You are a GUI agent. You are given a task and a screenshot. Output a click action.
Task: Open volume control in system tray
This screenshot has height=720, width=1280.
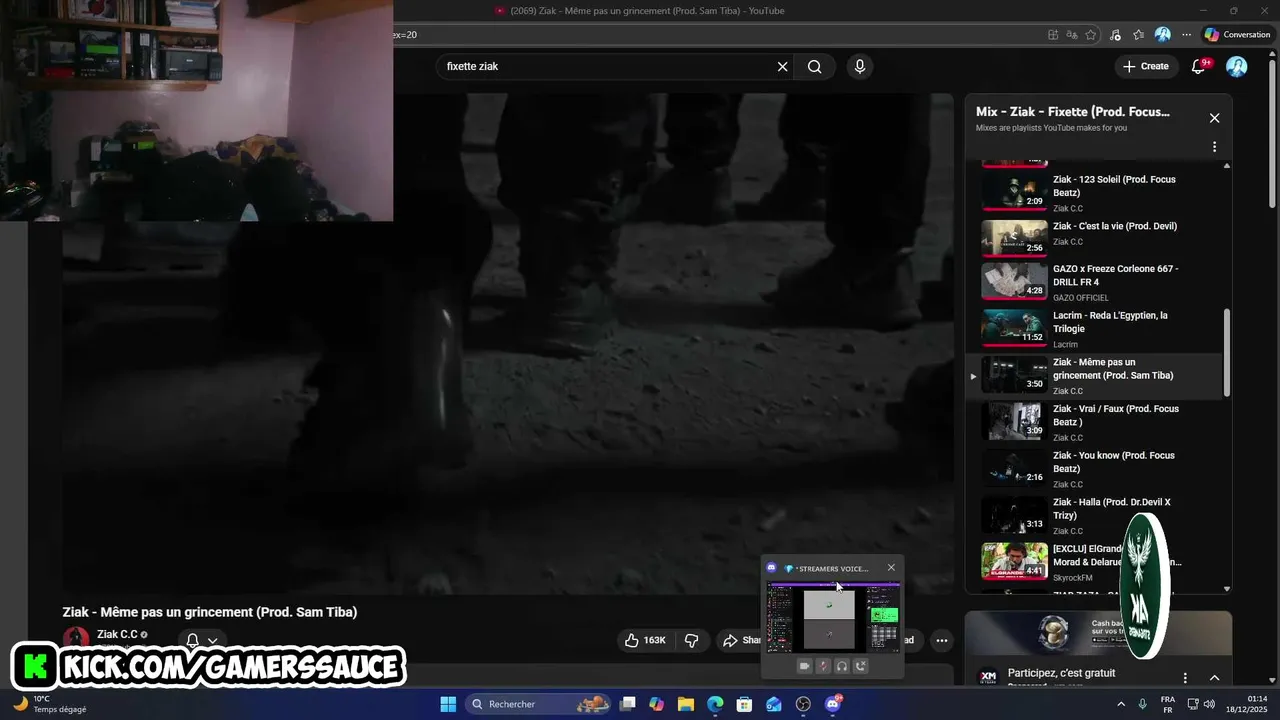1209,704
